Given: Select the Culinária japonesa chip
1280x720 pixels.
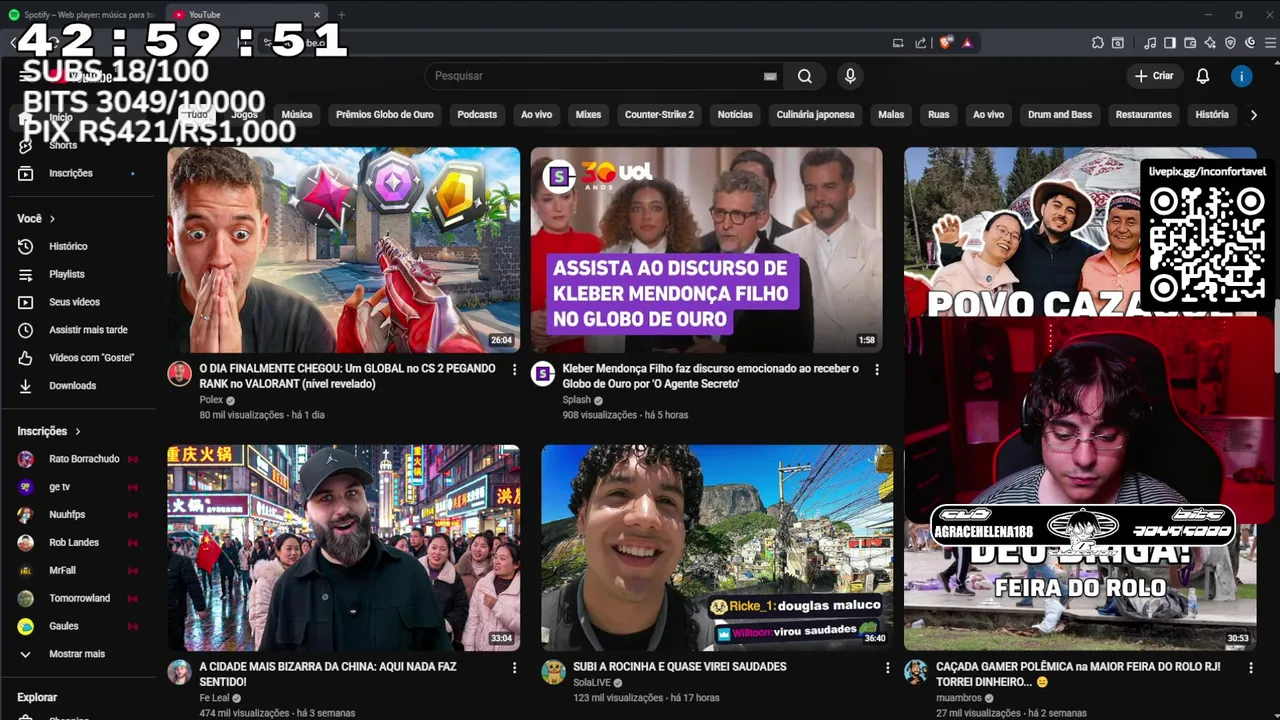Looking at the screenshot, I should 815,115.
